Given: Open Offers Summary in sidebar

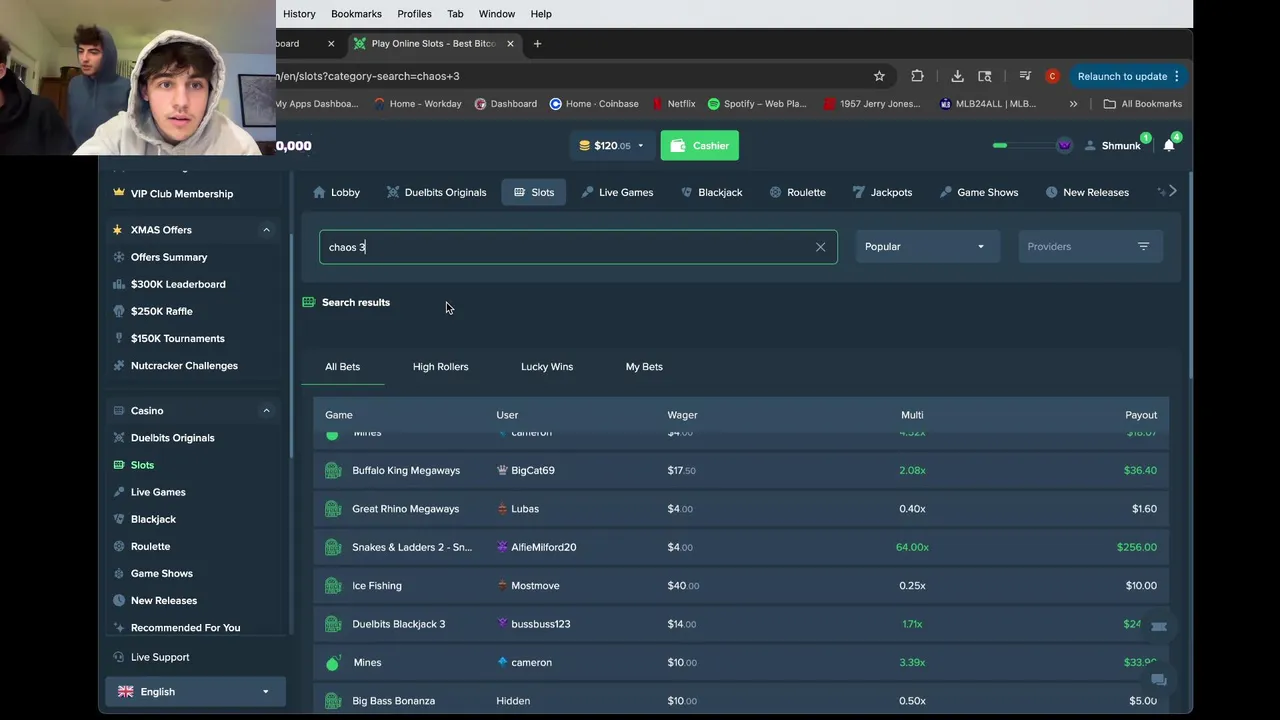Looking at the screenshot, I should click(x=169, y=257).
